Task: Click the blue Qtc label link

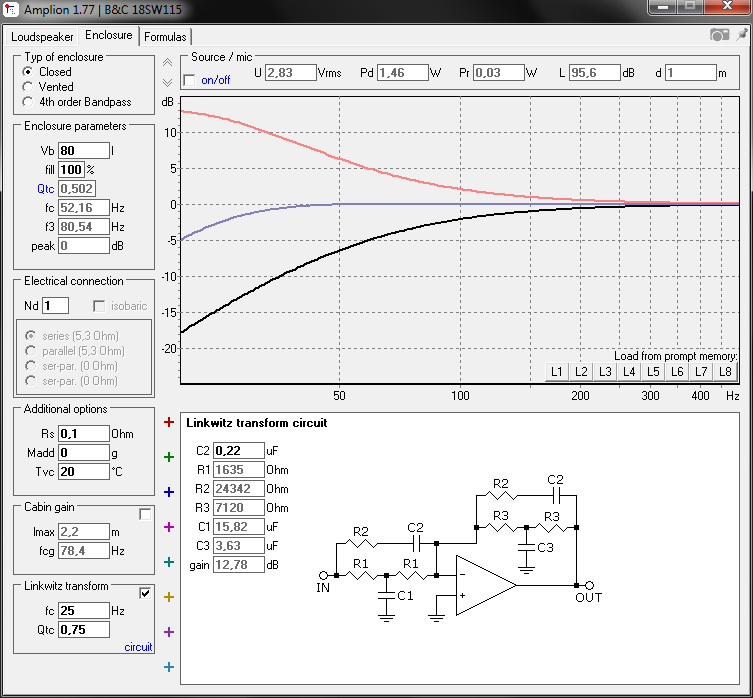Action: click(x=46, y=189)
